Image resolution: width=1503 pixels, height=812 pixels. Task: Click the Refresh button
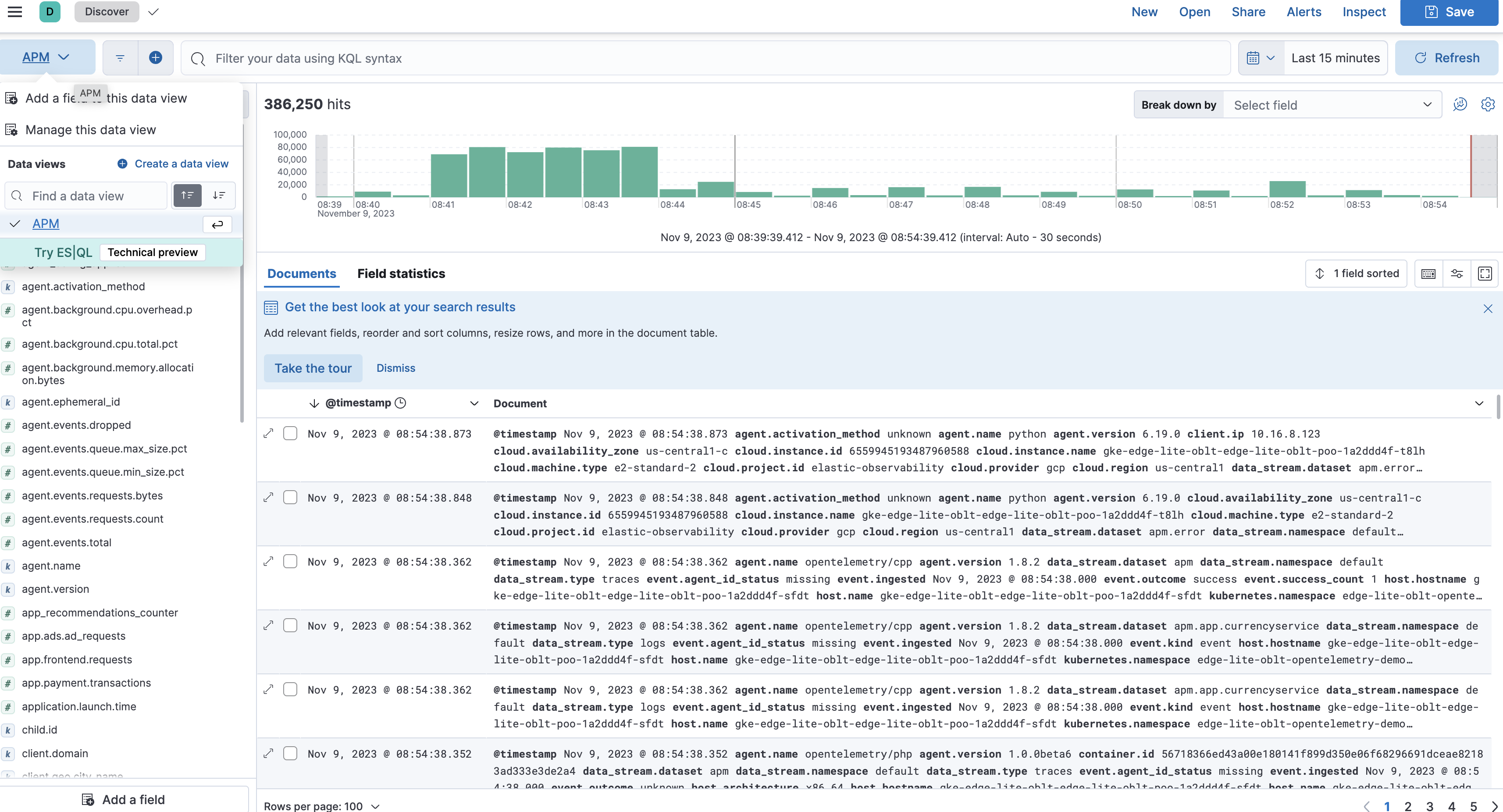point(1447,58)
